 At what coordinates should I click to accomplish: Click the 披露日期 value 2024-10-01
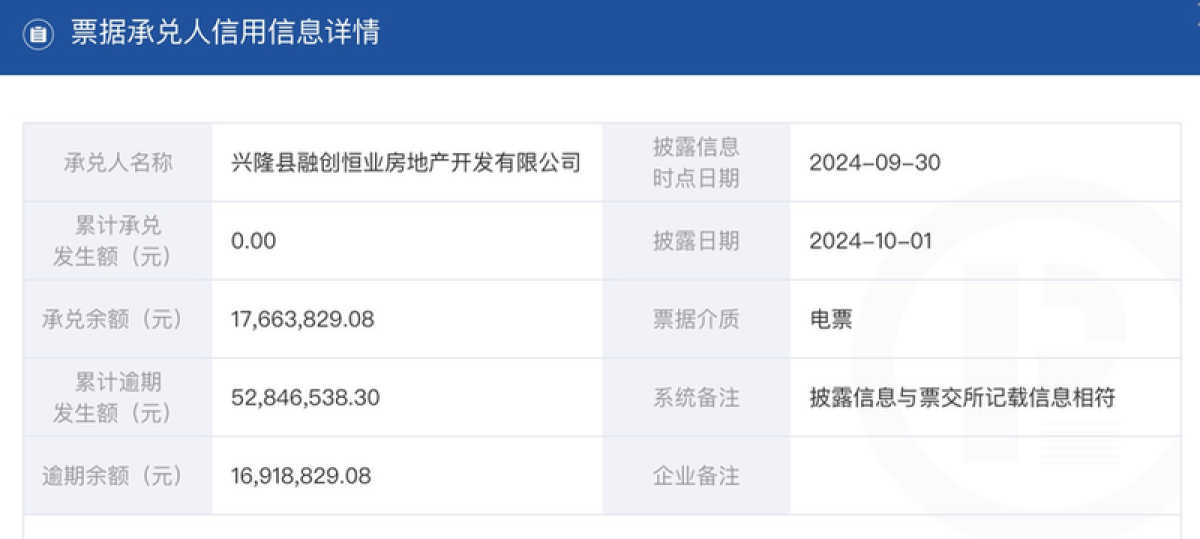tap(874, 240)
